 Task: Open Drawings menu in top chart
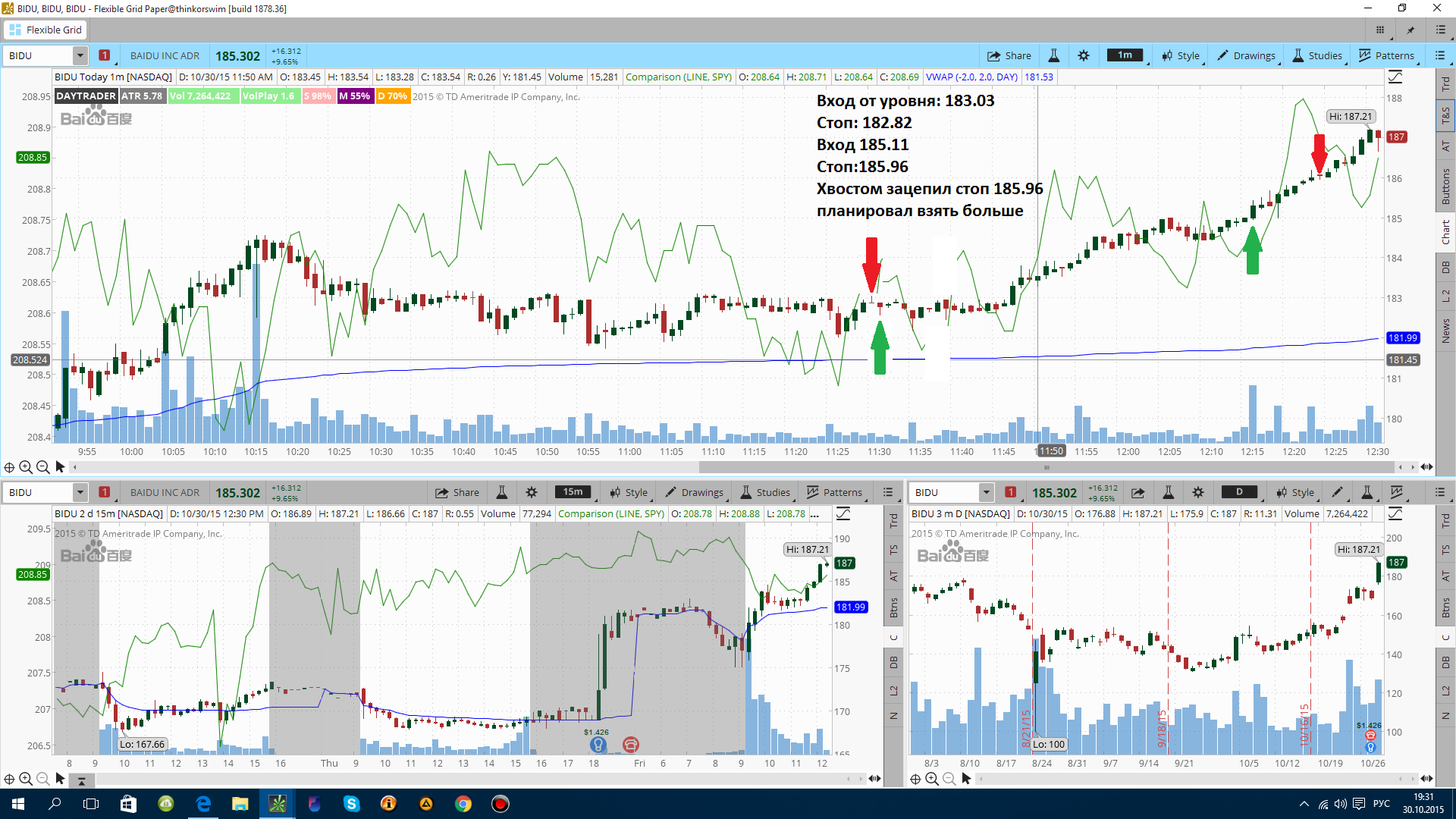click(x=1246, y=55)
